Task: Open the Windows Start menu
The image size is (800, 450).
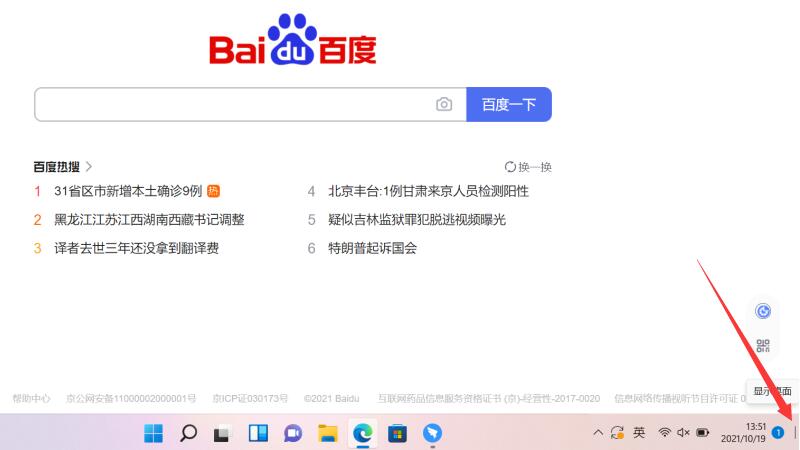Action: [x=153, y=433]
